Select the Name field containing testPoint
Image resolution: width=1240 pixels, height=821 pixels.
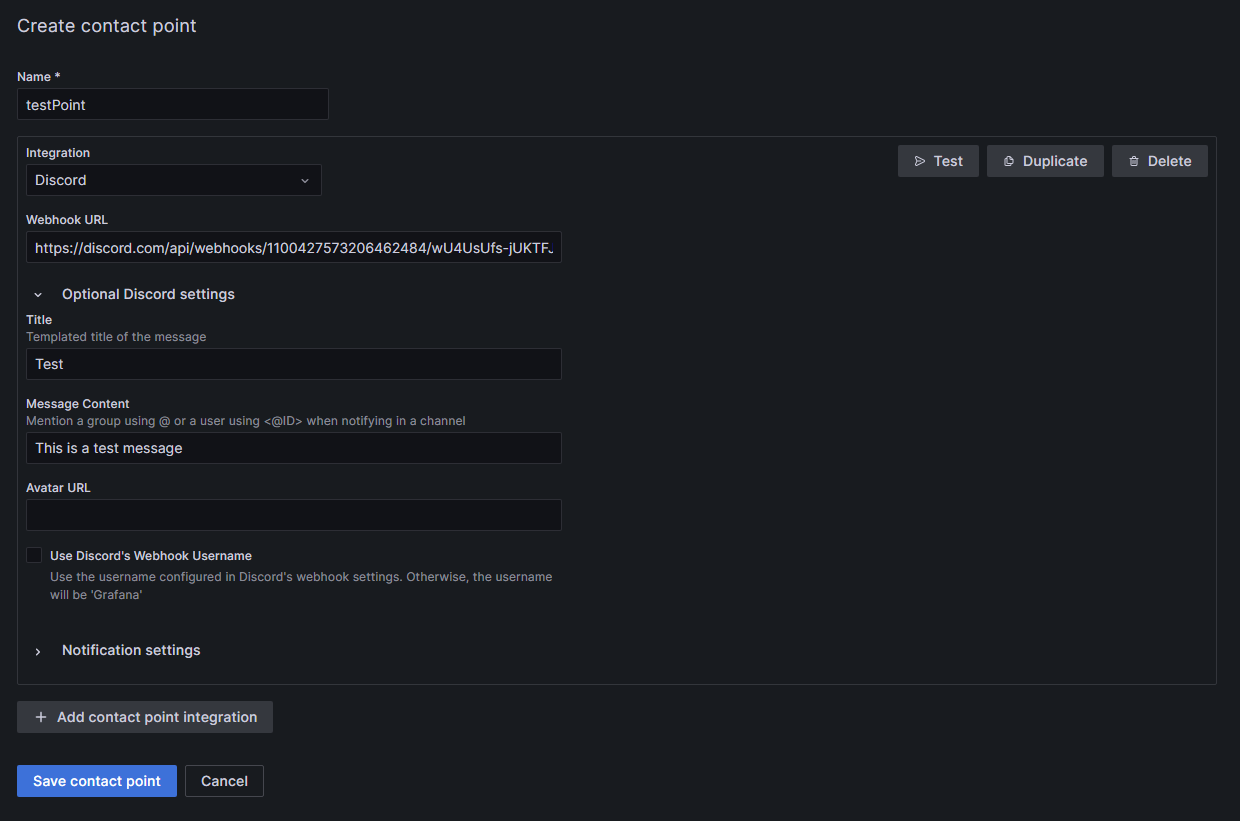[173, 104]
